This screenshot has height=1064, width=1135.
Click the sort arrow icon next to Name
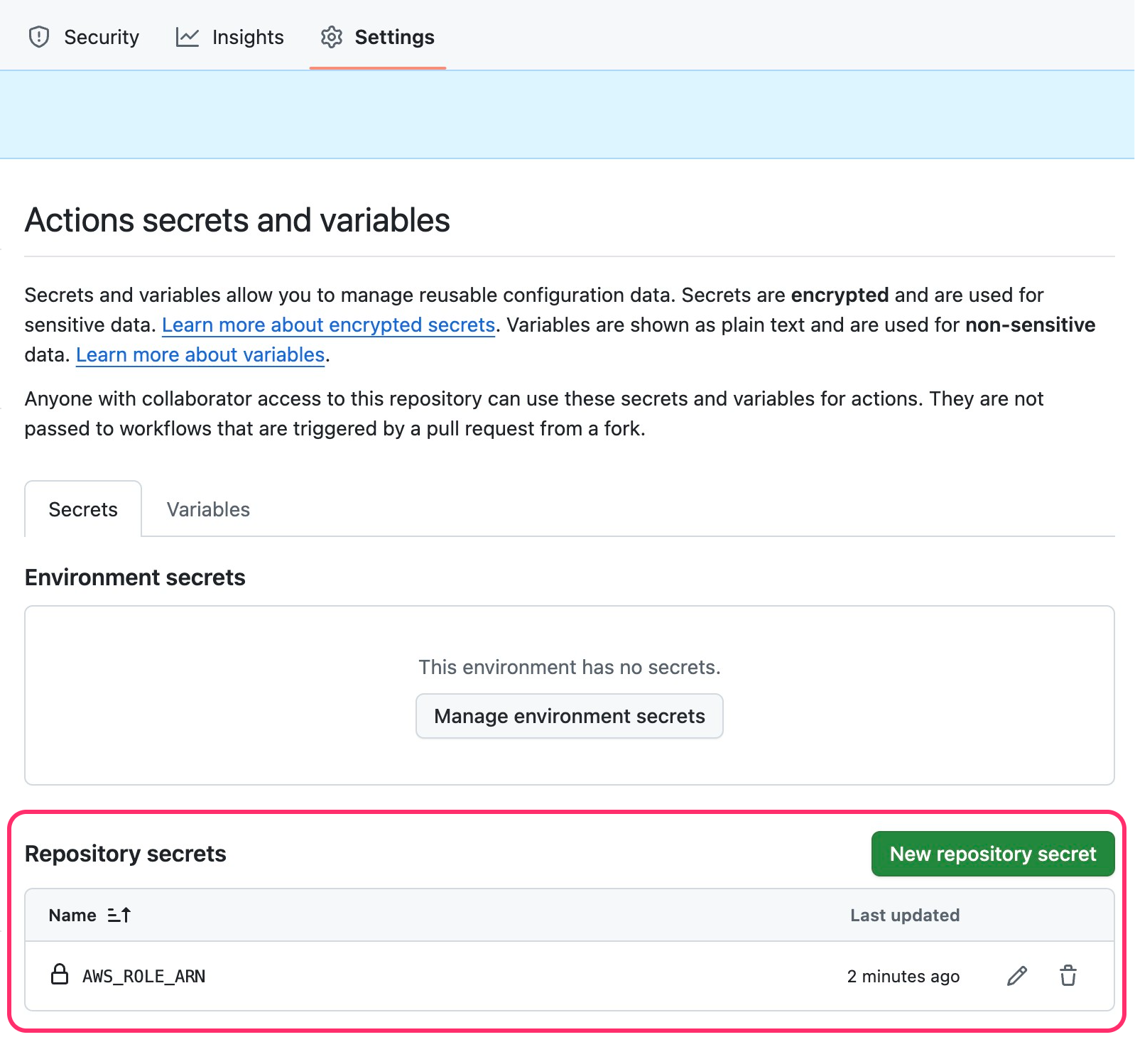[x=119, y=915]
